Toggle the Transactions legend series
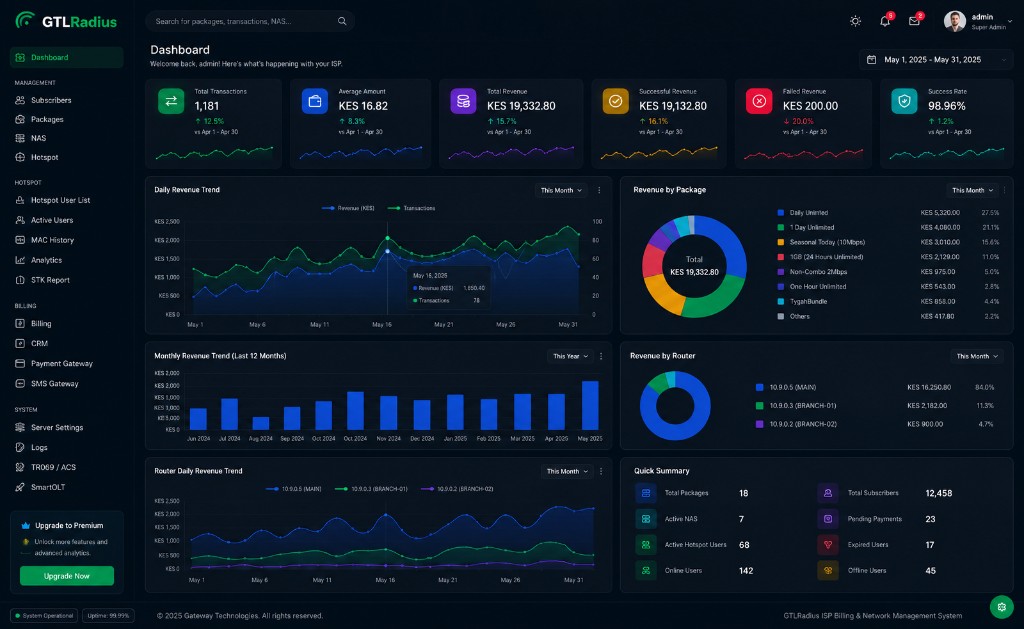This screenshot has width=1024, height=629. 411,208
